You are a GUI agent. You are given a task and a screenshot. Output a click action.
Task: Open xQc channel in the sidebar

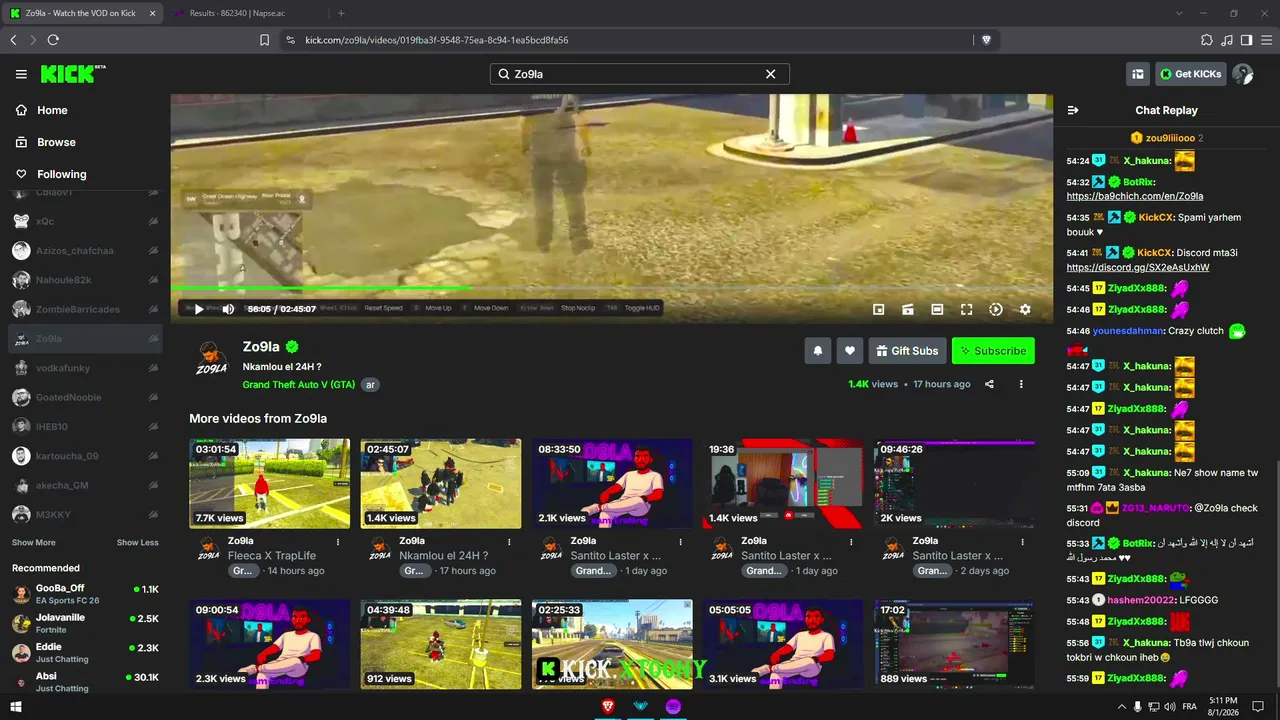point(85,221)
